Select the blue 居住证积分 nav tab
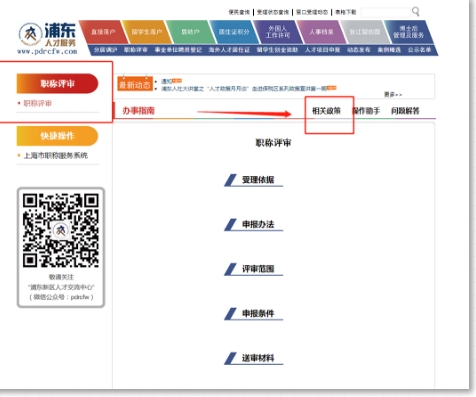 click(234, 32)
